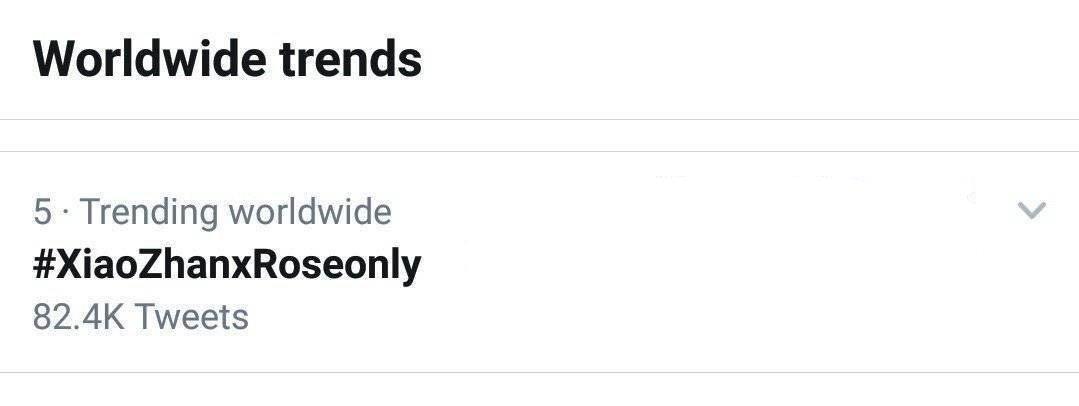1079x406 pixels.
Task: Expand more options for #XiaoZhanxRoseonly
Action: click(x=1031, y=210)
